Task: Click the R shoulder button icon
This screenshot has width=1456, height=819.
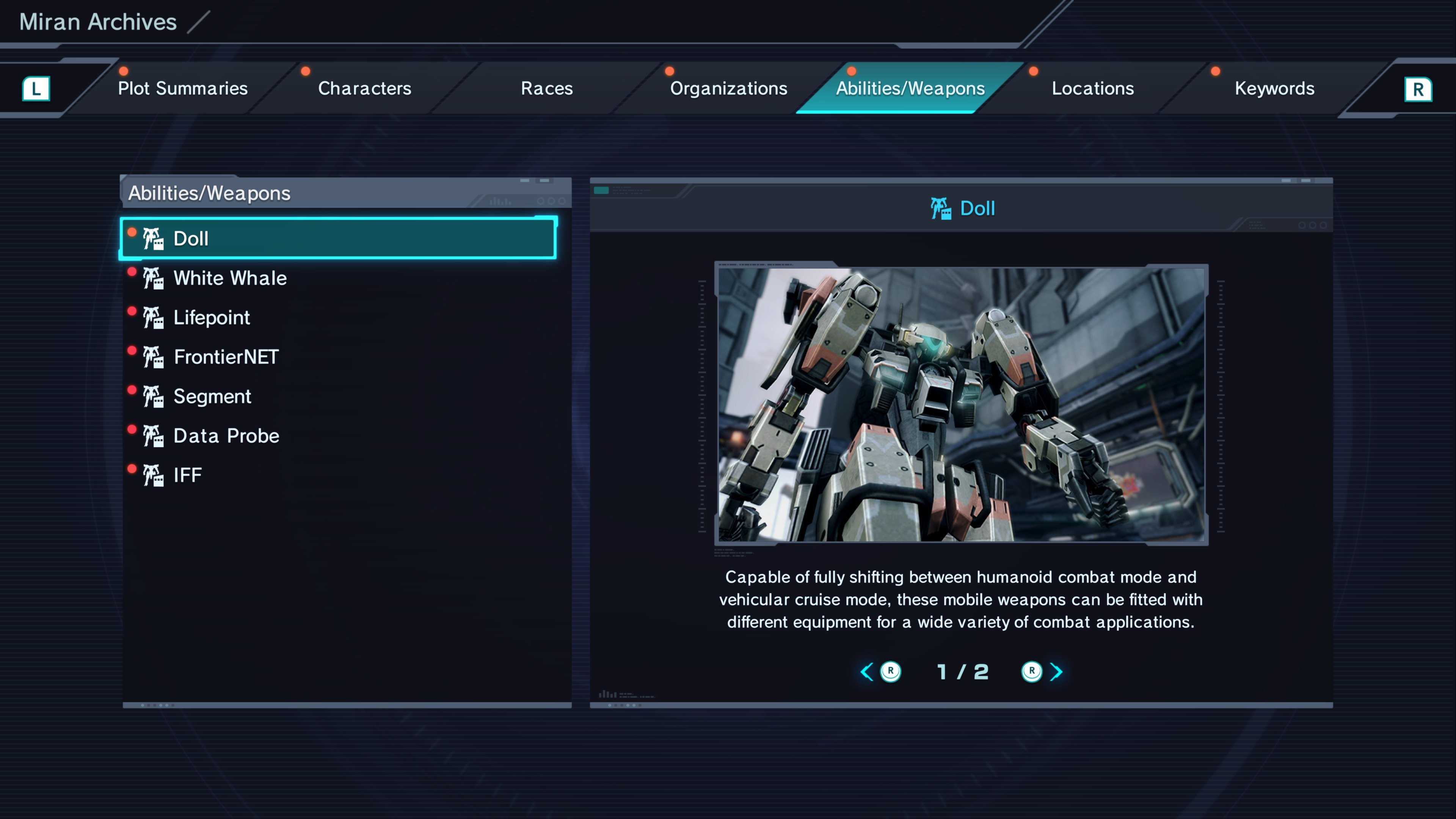Action: [x=1418, y=89]
